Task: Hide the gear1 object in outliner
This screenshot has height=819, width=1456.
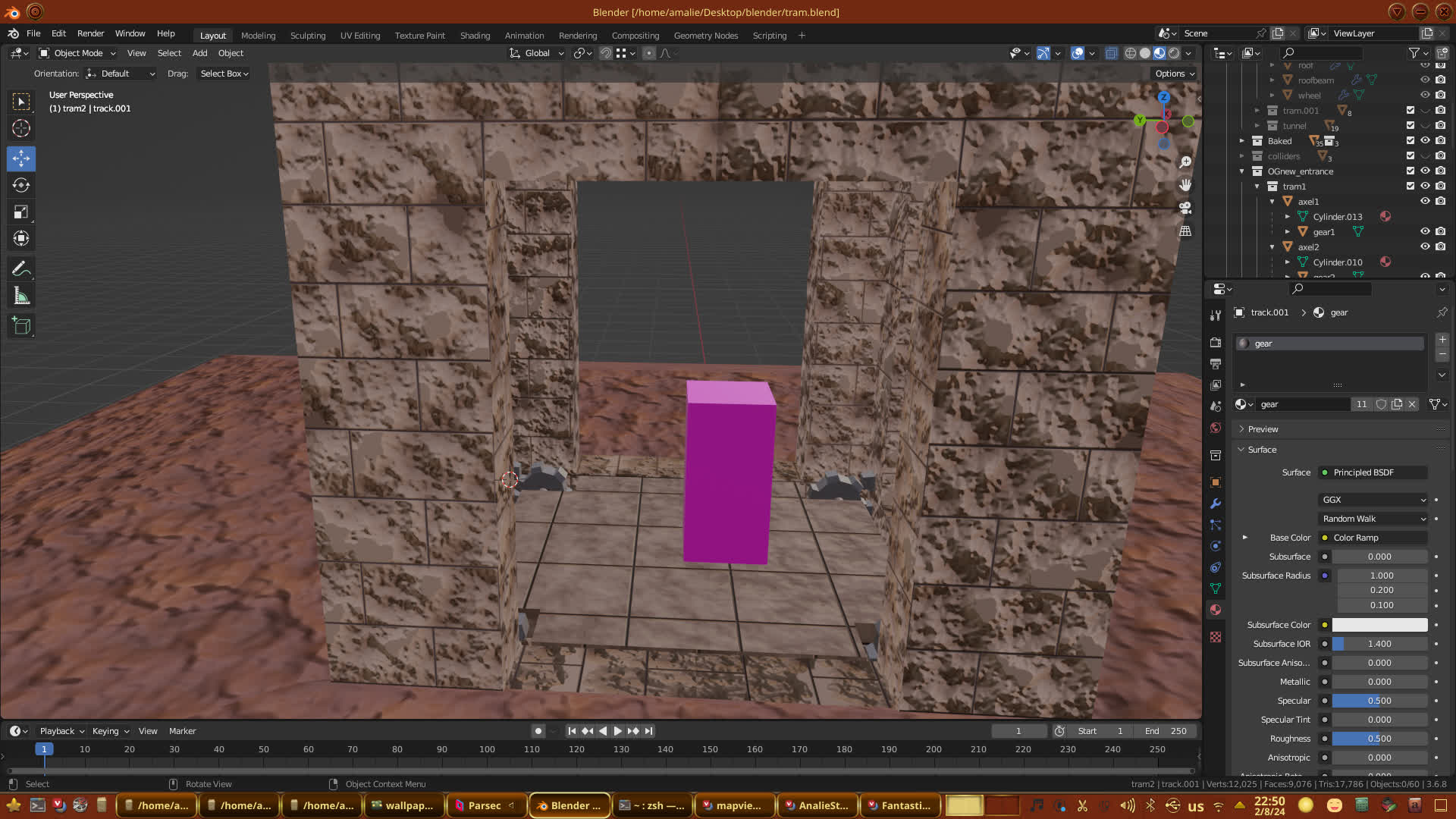Action: pyautogui.click(x=1425, y=231)
